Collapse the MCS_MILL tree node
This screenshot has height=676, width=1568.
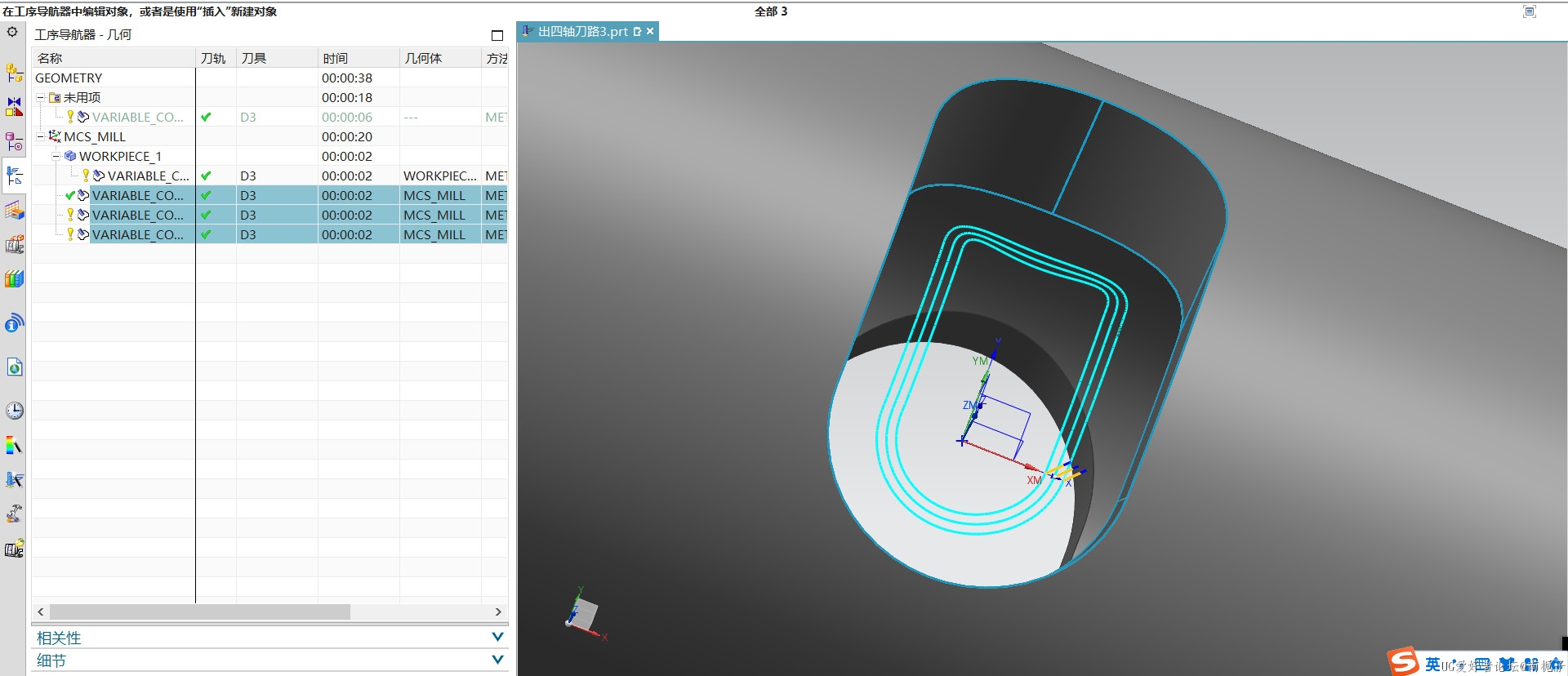pos(40,137)
